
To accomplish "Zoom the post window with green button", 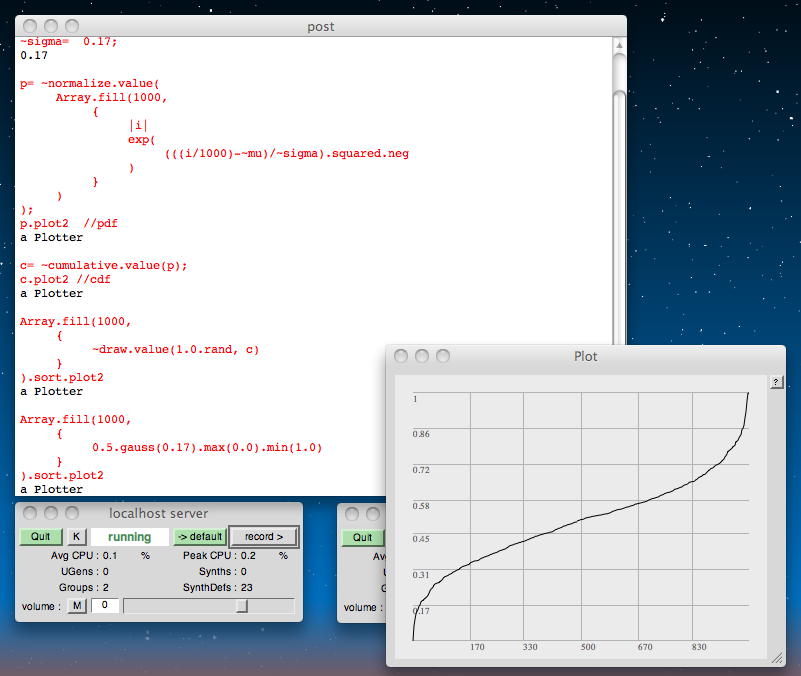I will coord(73,26).
